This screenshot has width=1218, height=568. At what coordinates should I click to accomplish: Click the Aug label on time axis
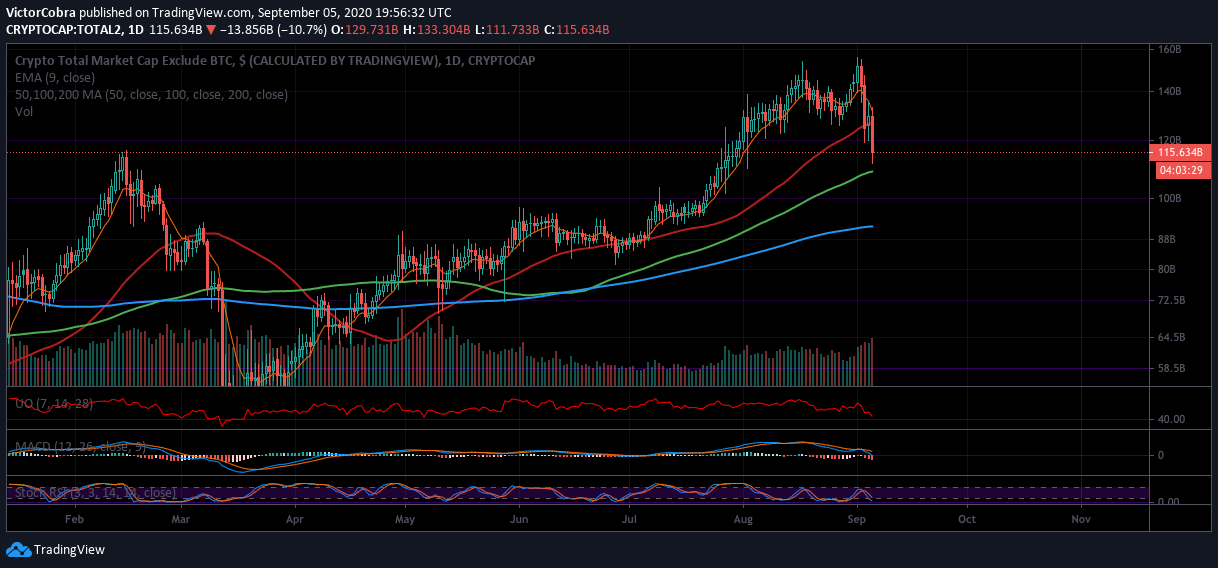[x=743, y=520]
